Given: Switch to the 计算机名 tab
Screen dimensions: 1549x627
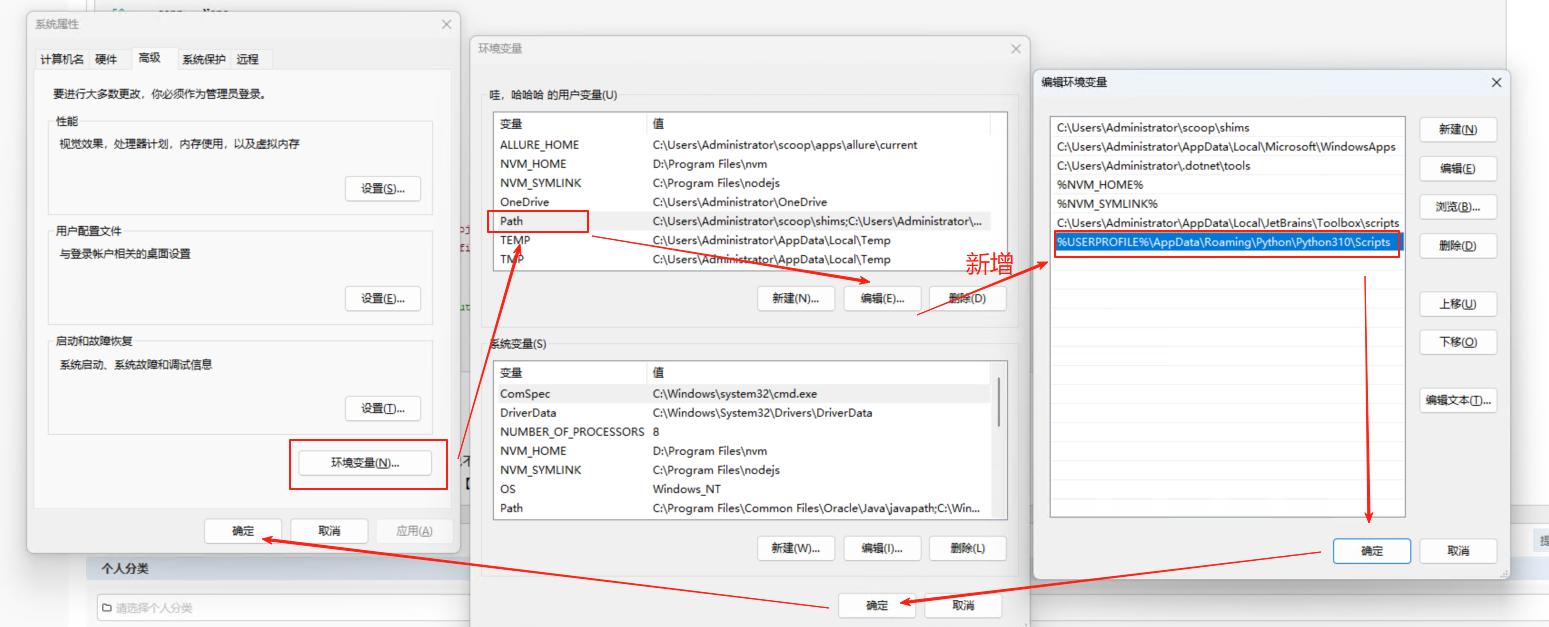Looking at the screenshot, I should 62,59.
